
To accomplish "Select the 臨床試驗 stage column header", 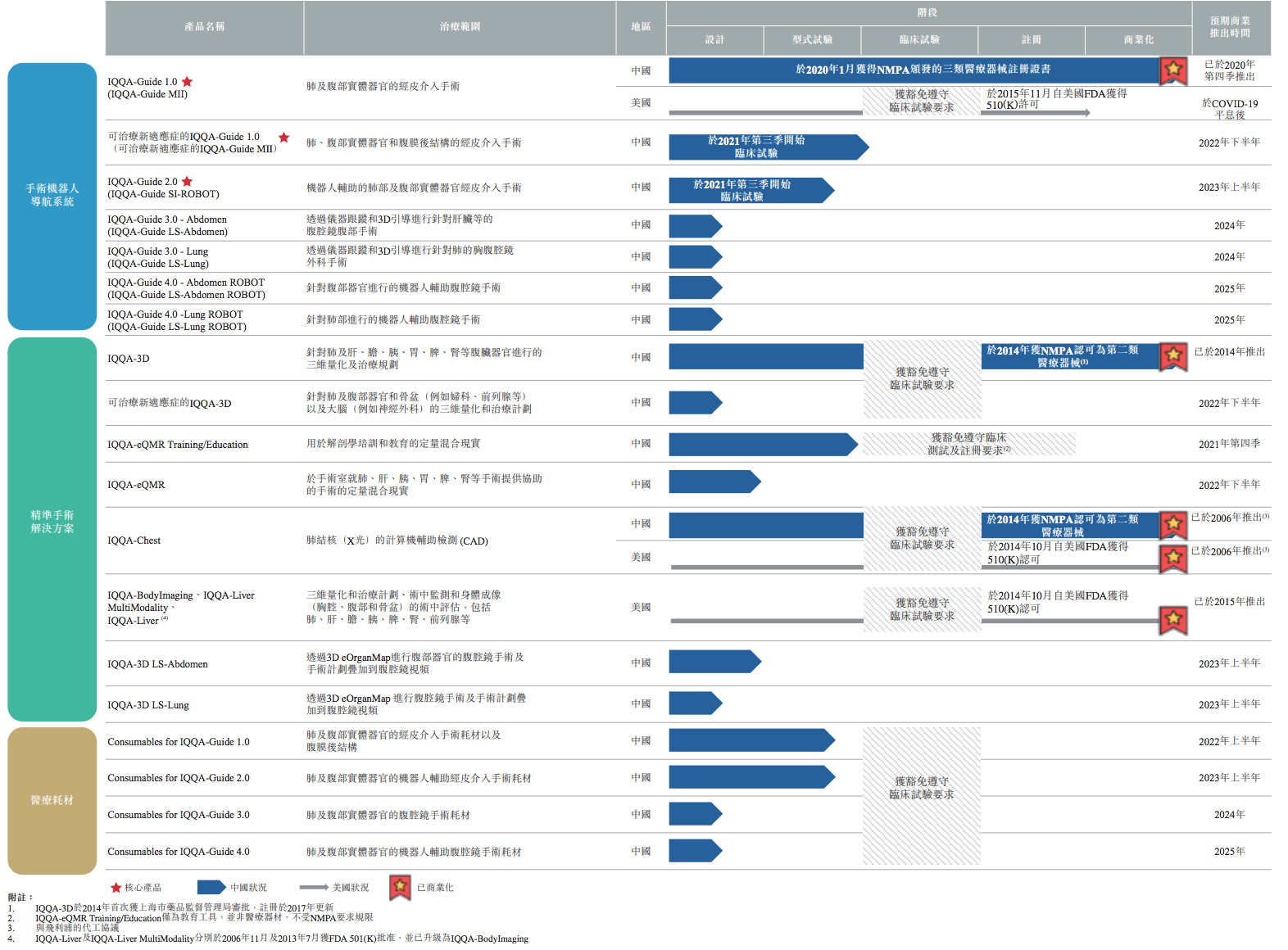I will (918, 40).
